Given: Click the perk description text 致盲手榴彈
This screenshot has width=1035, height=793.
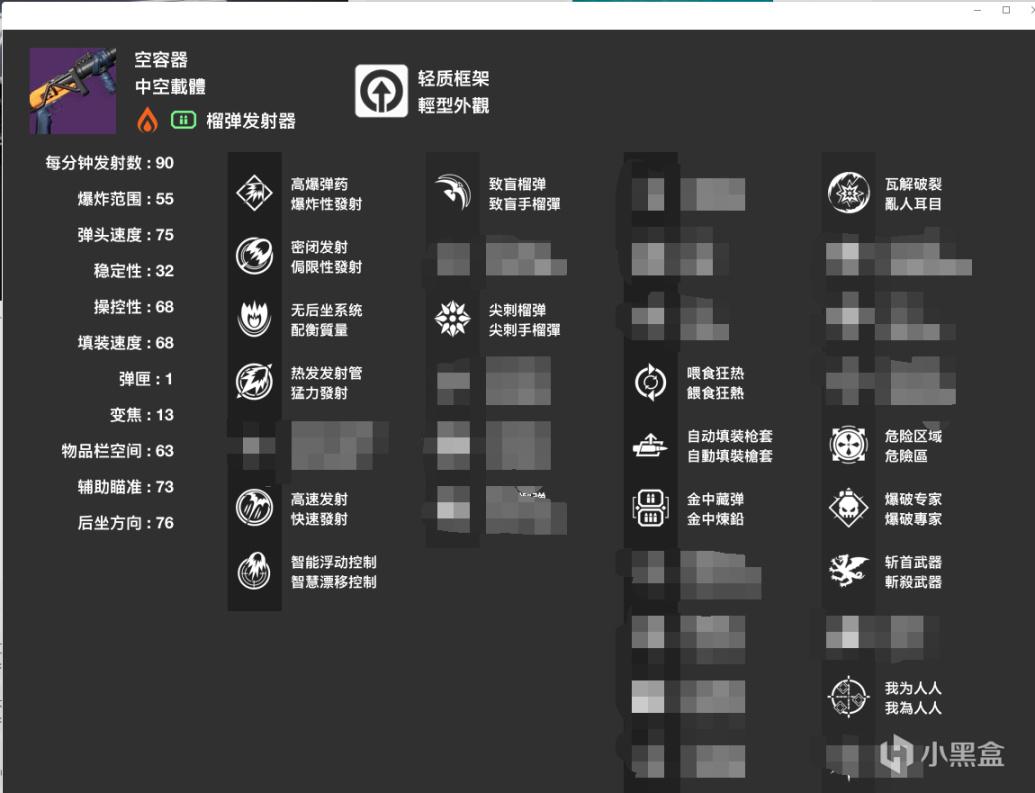Looking at the screenshot, I should (525, 204).
